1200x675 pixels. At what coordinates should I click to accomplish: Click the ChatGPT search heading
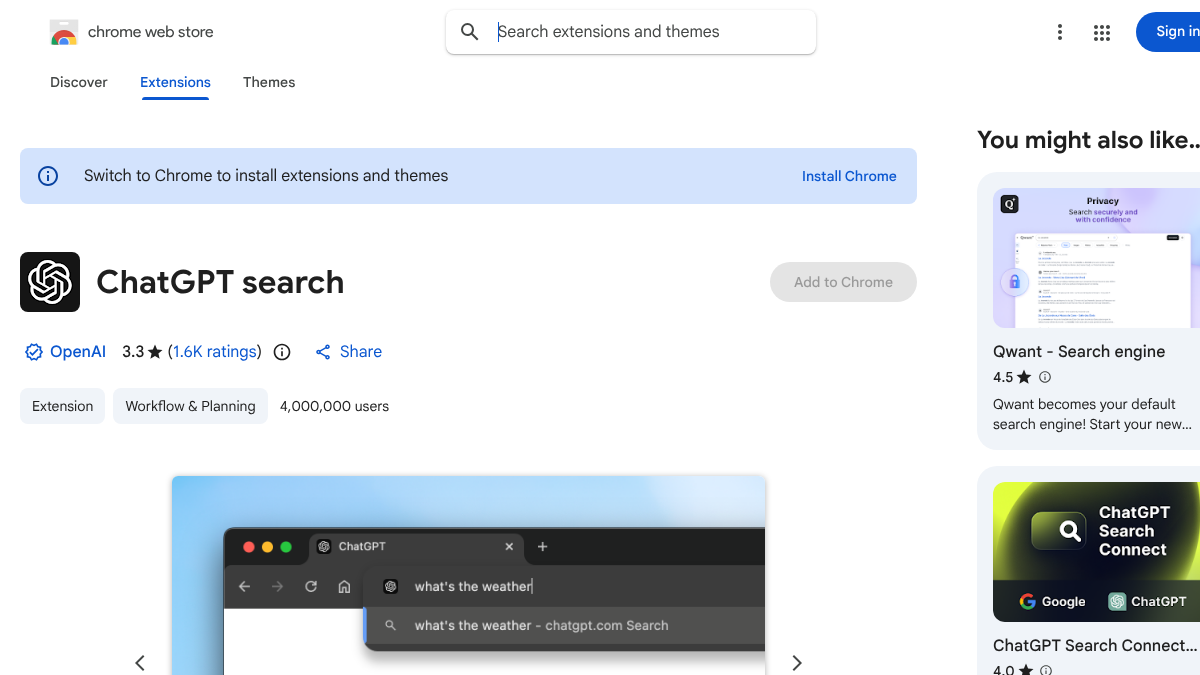tap(220, 282)
